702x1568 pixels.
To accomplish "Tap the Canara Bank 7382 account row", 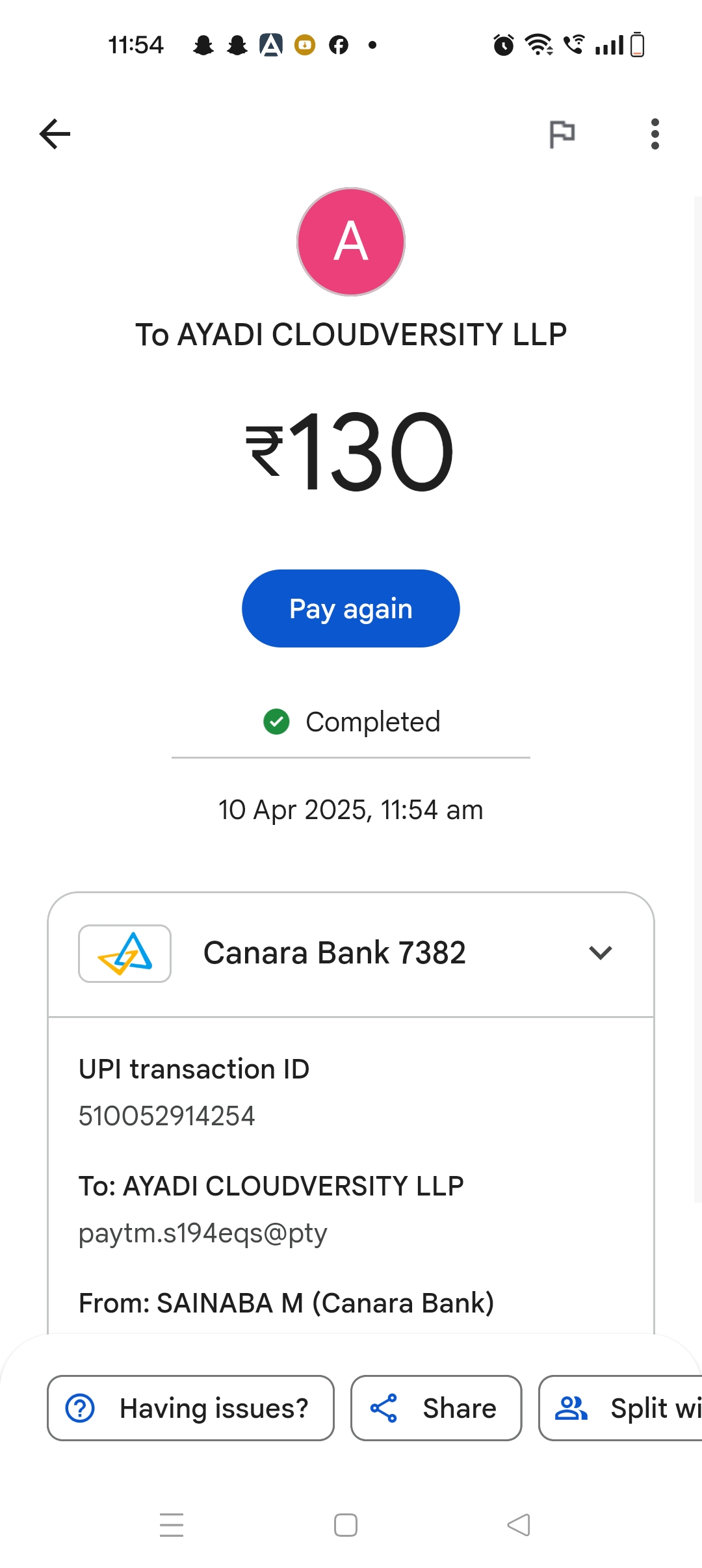I will pyautogui.click(x=335, y=954).
